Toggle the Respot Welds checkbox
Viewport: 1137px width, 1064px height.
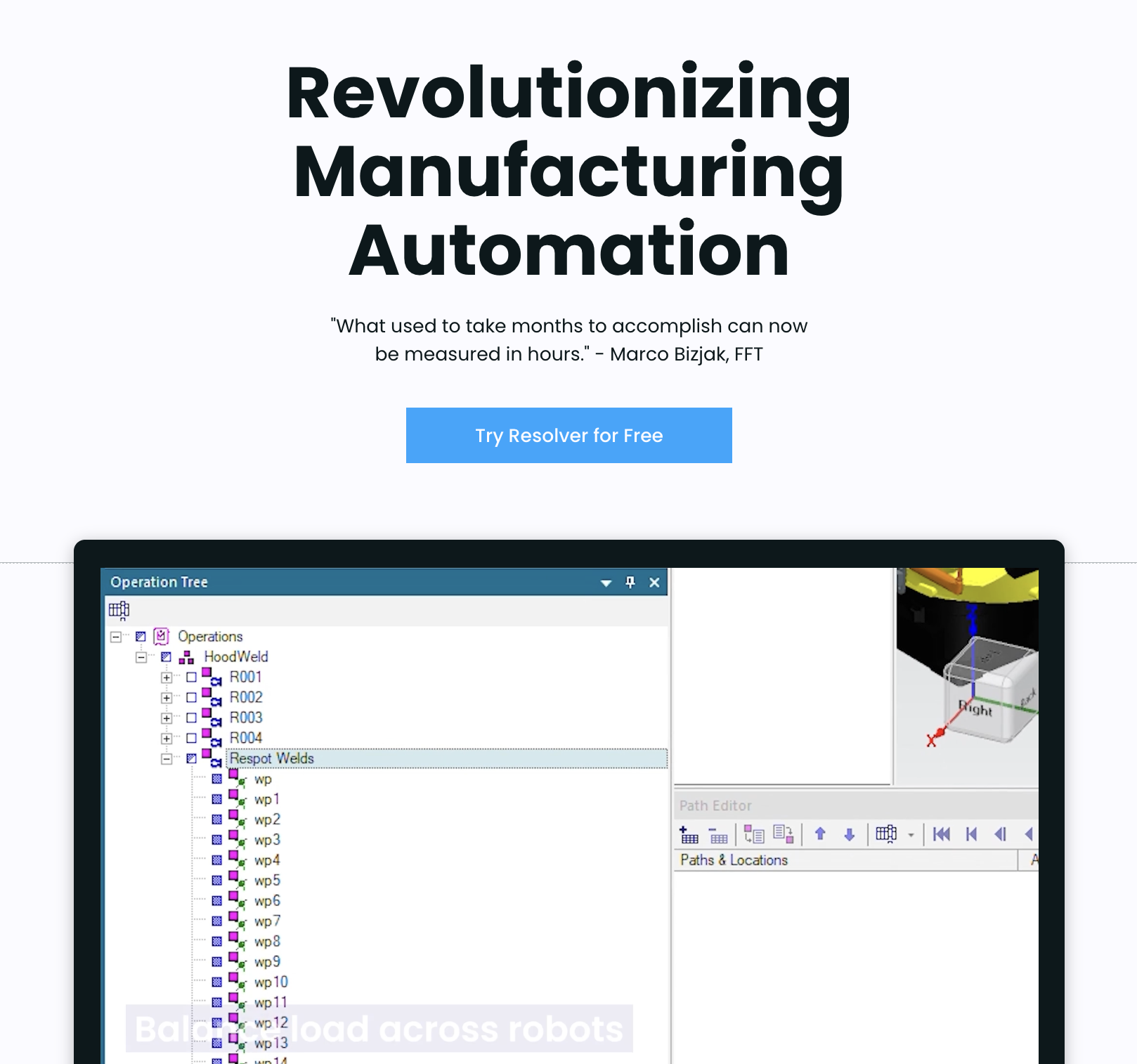point(191,759)
